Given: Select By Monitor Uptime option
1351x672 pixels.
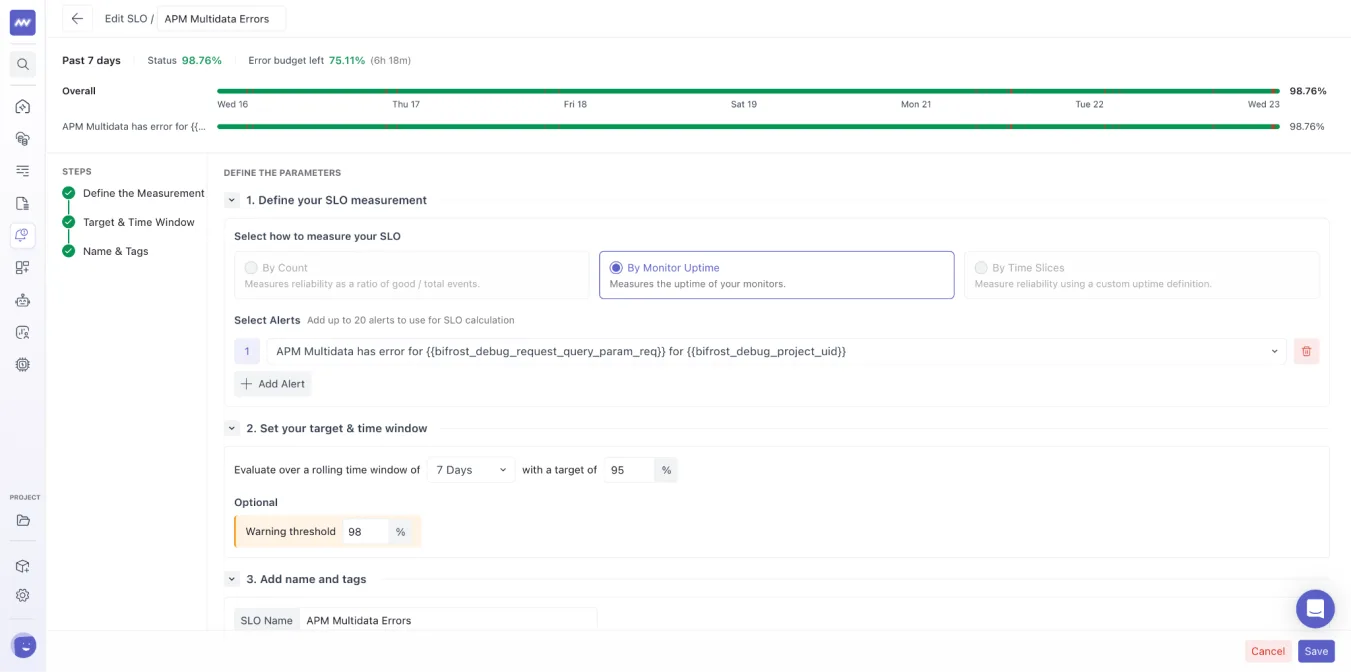Looking at the screenshot, I should coord(777,275).
